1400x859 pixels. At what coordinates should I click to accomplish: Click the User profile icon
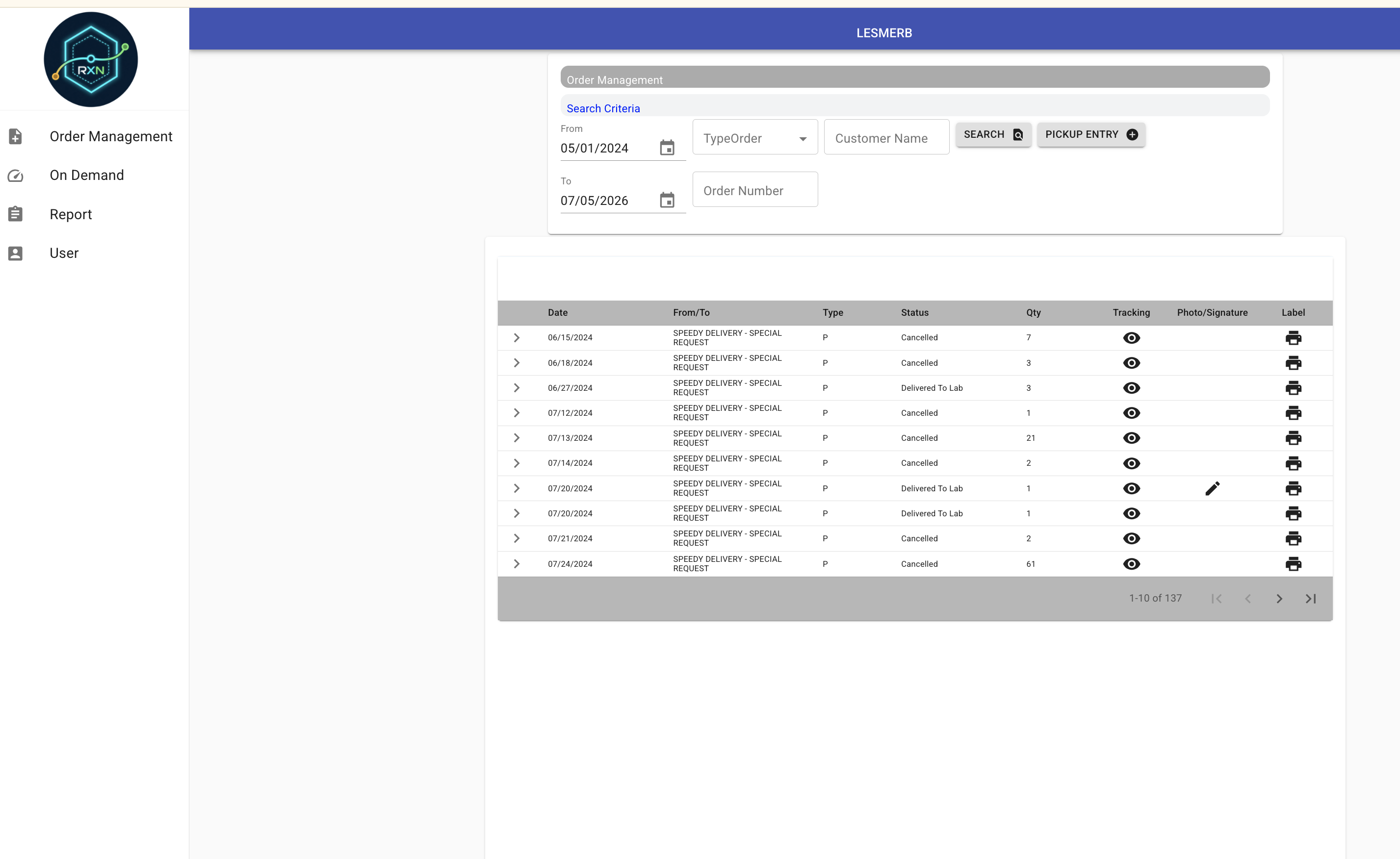click(15, 253)
